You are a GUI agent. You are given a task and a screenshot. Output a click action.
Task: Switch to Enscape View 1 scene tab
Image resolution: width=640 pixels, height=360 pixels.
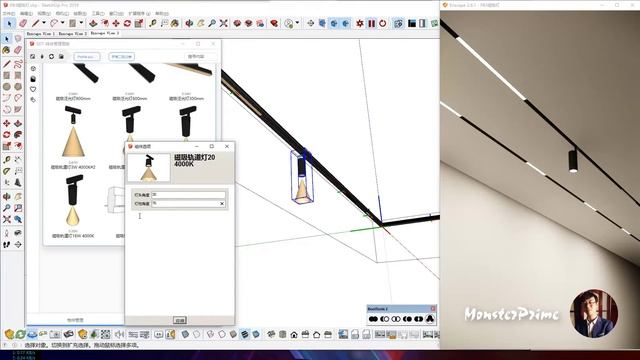[x=40, y=34]
